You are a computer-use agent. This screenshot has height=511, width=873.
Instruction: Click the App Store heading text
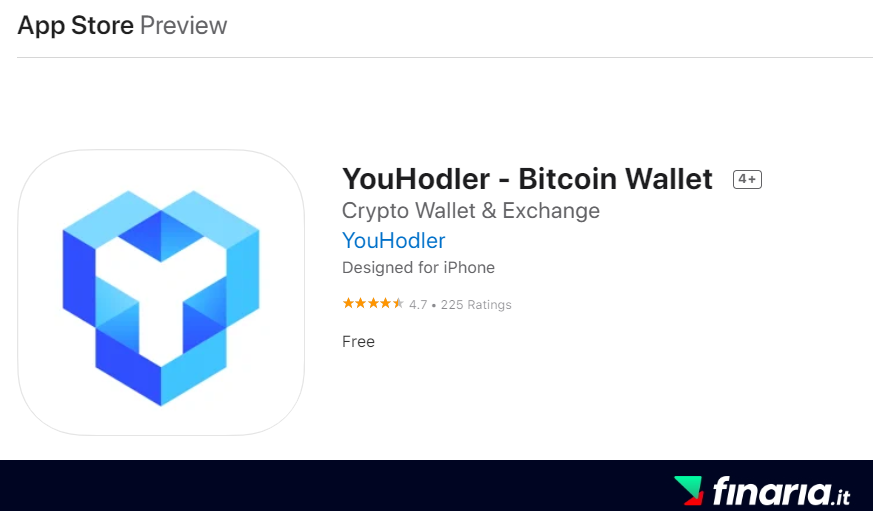pos(76,26)
